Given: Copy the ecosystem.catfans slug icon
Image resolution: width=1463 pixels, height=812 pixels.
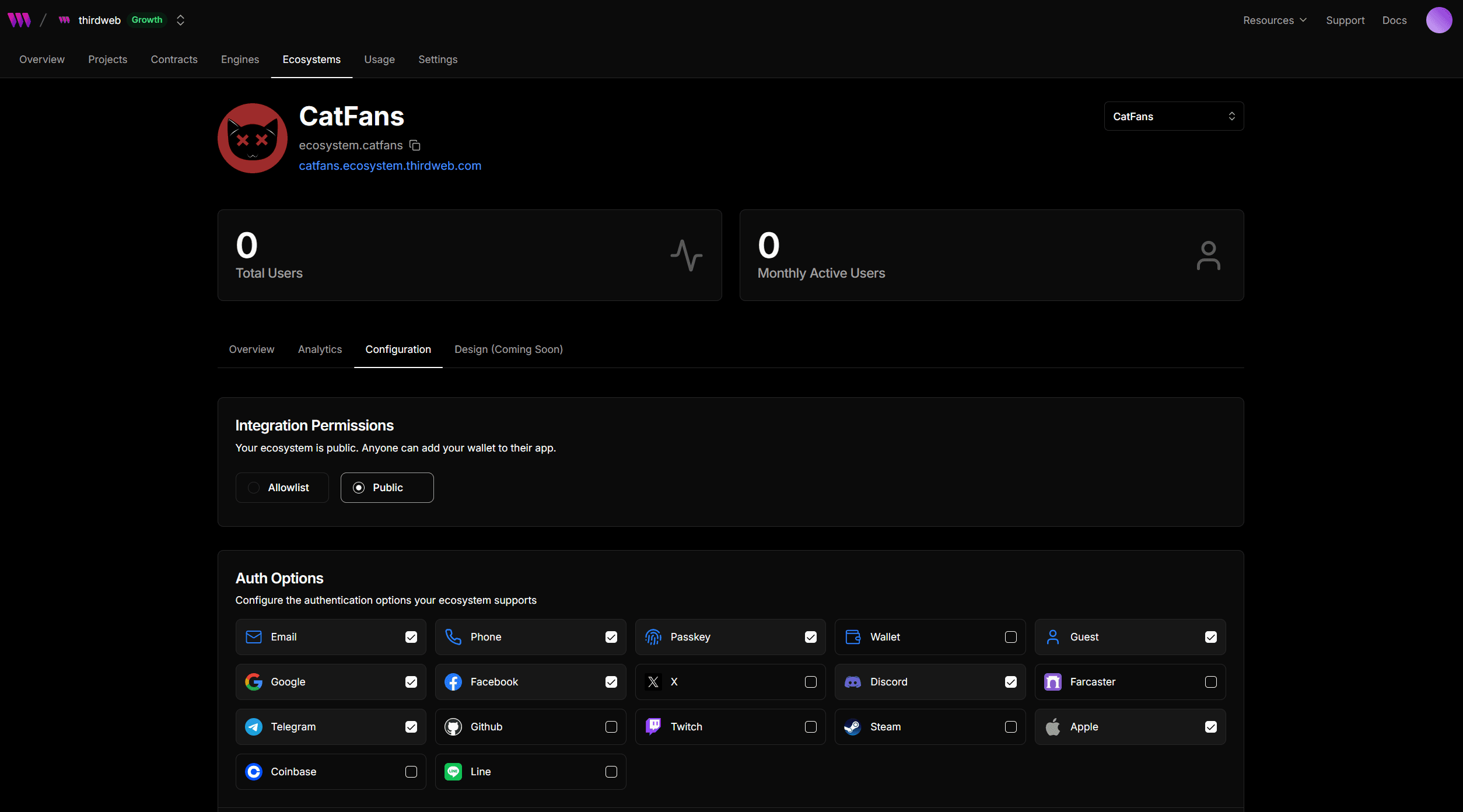Looking at the screenshot, I should click(x=415, y=145).
